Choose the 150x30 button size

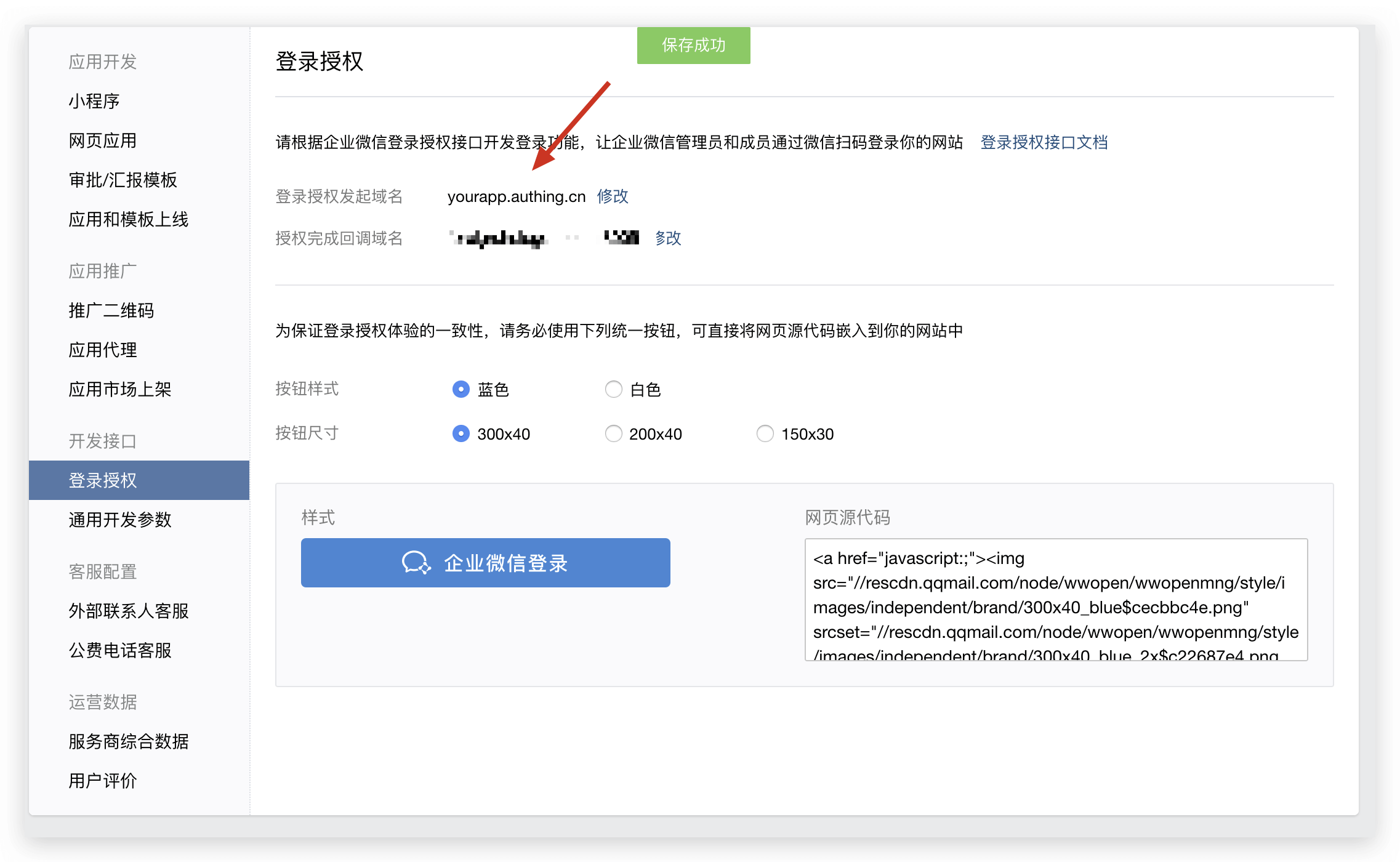click(x=765, y=433)
